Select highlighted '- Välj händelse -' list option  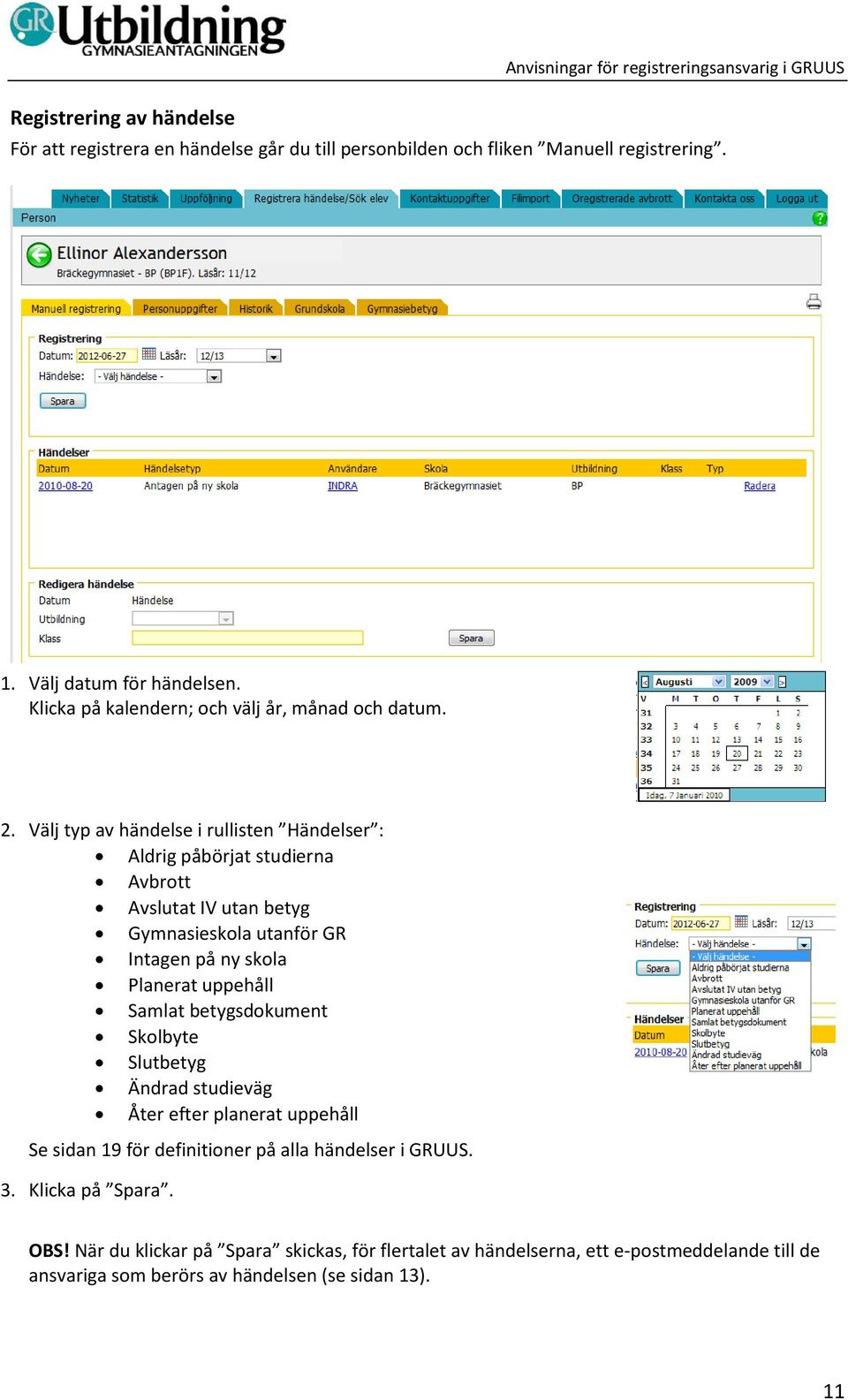[749, 957]
